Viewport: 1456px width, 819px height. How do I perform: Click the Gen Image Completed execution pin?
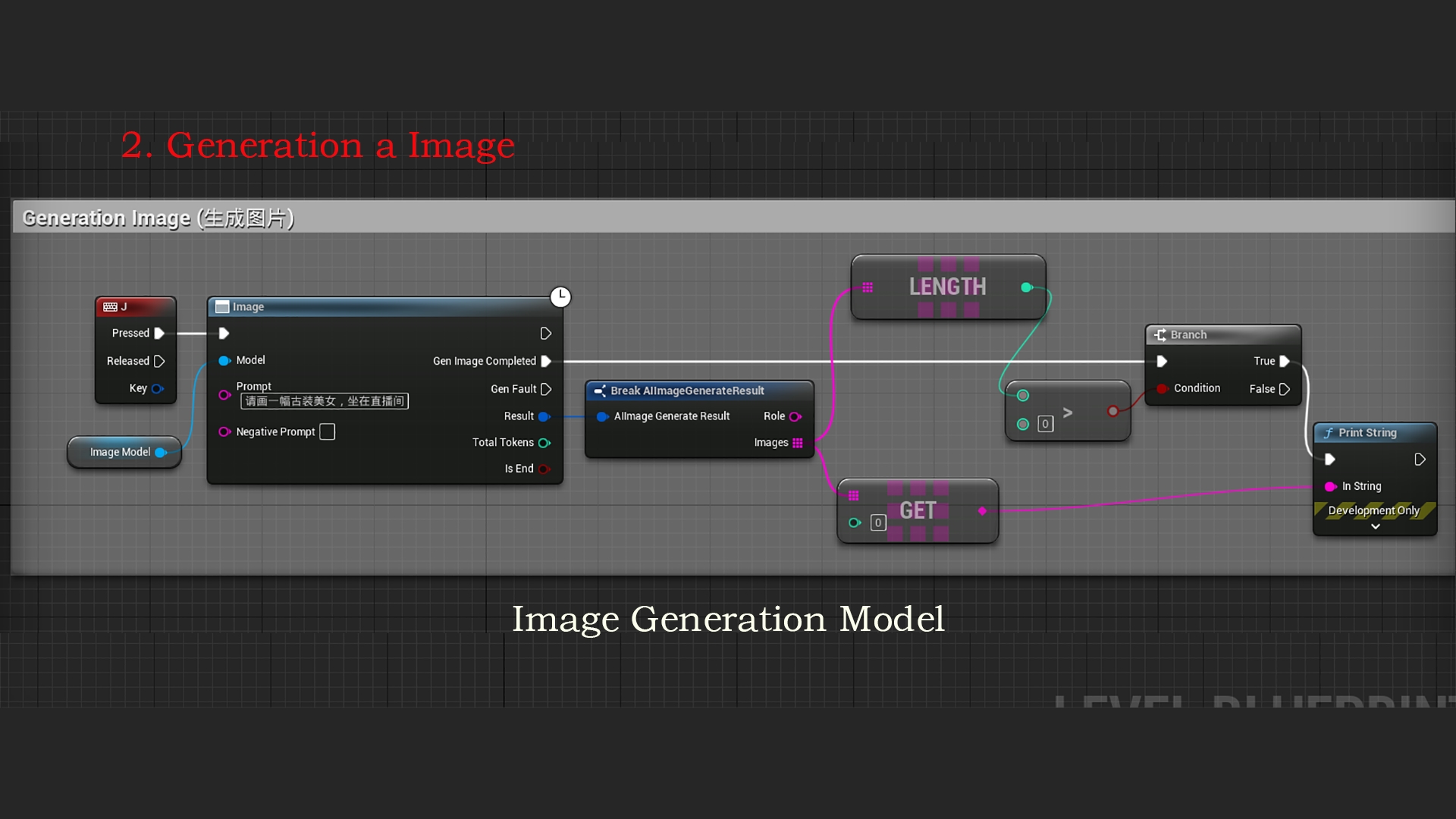(x=547, y=361)
